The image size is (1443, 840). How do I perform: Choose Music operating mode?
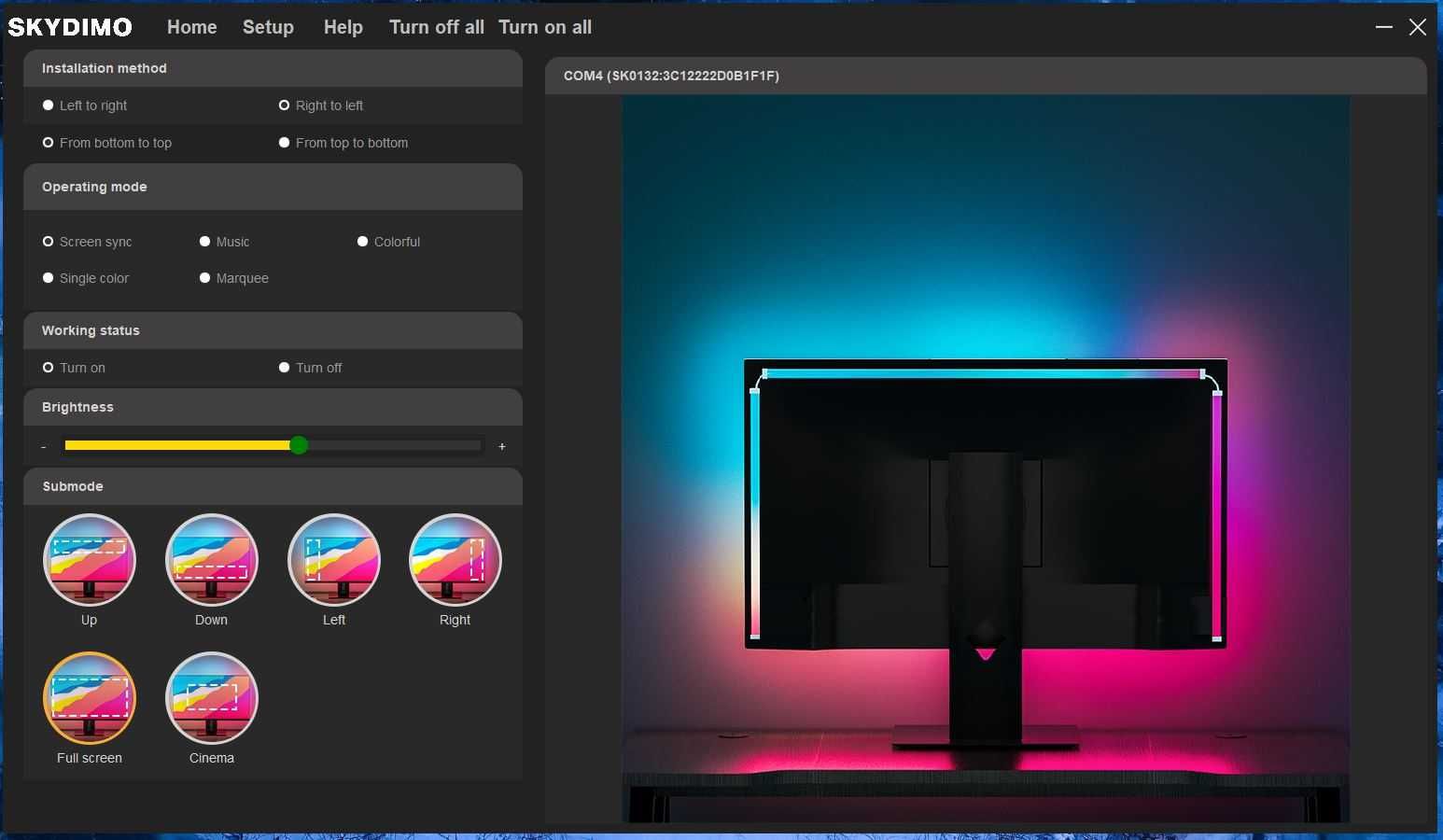click(224, 242)
